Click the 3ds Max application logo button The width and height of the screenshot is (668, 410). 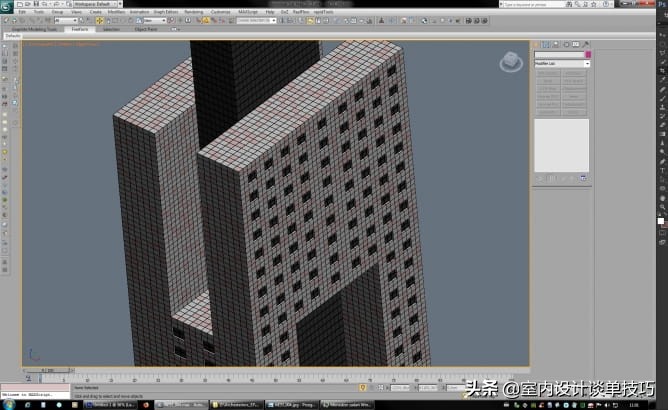pos(6,4)
